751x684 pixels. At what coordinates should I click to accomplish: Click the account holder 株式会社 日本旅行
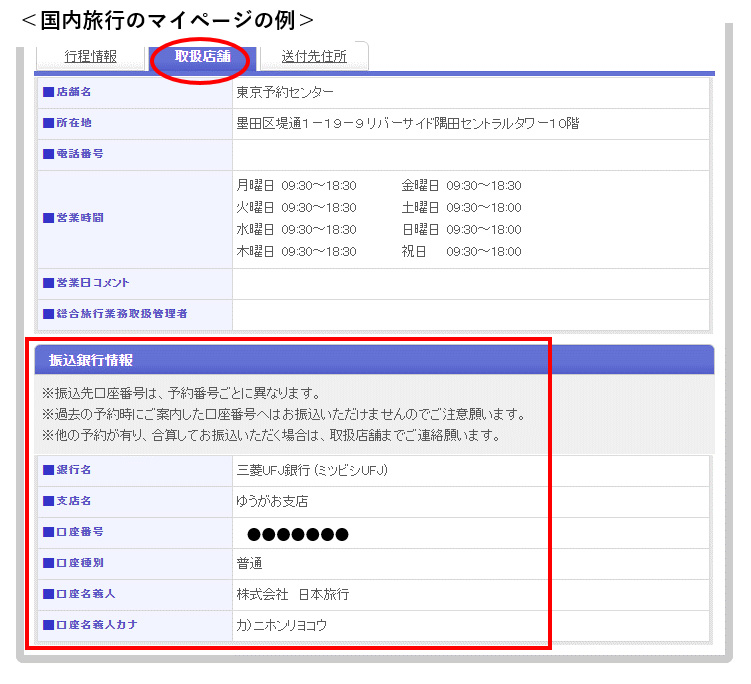(292, 595)
